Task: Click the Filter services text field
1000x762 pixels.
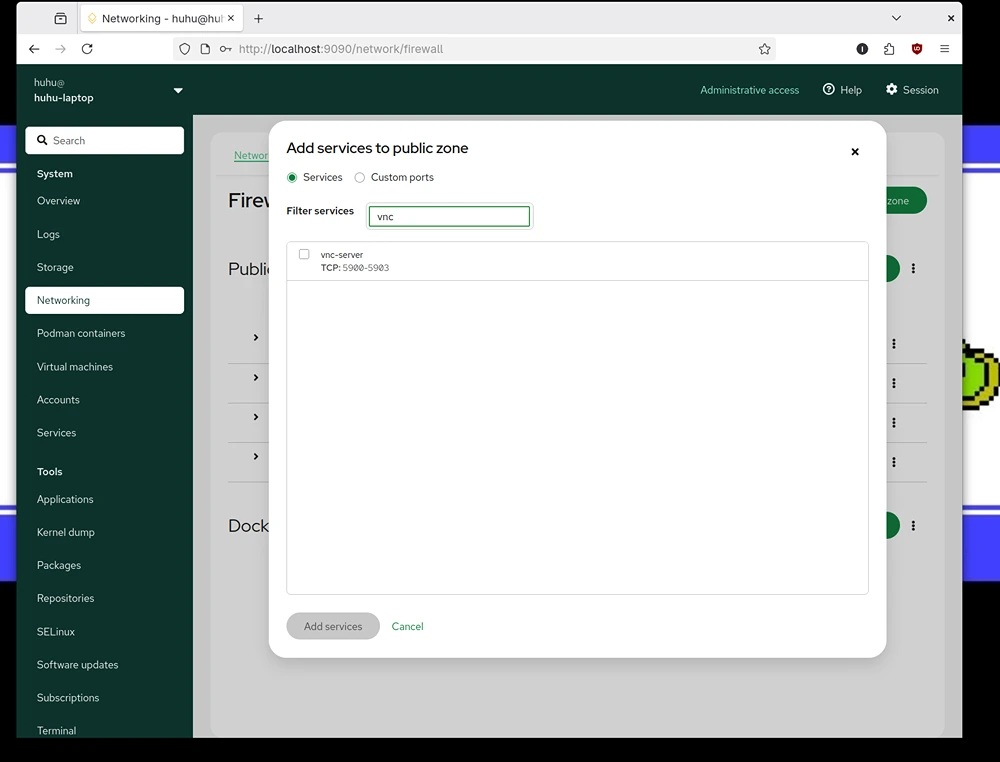Action: coord(449,216)
